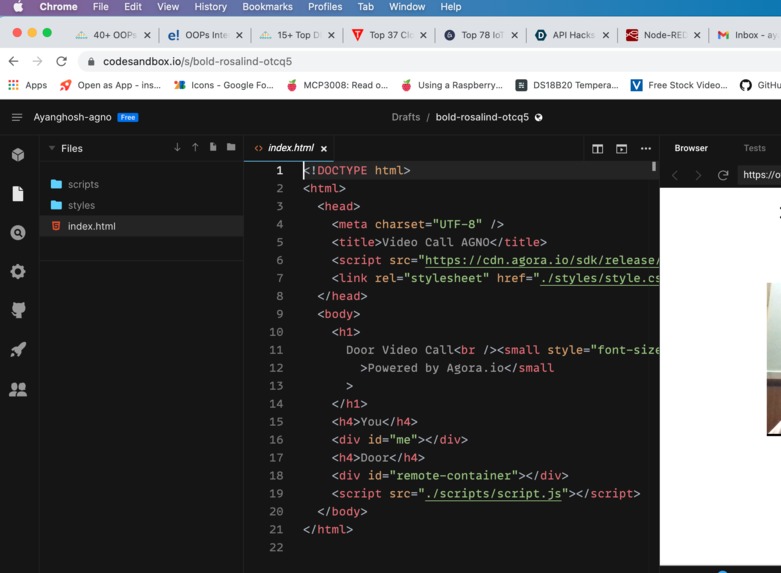Viewport: 781px width, 573px height.
Task: Click Chrome's forward navigation arrow
Action: tap(37, 61)
